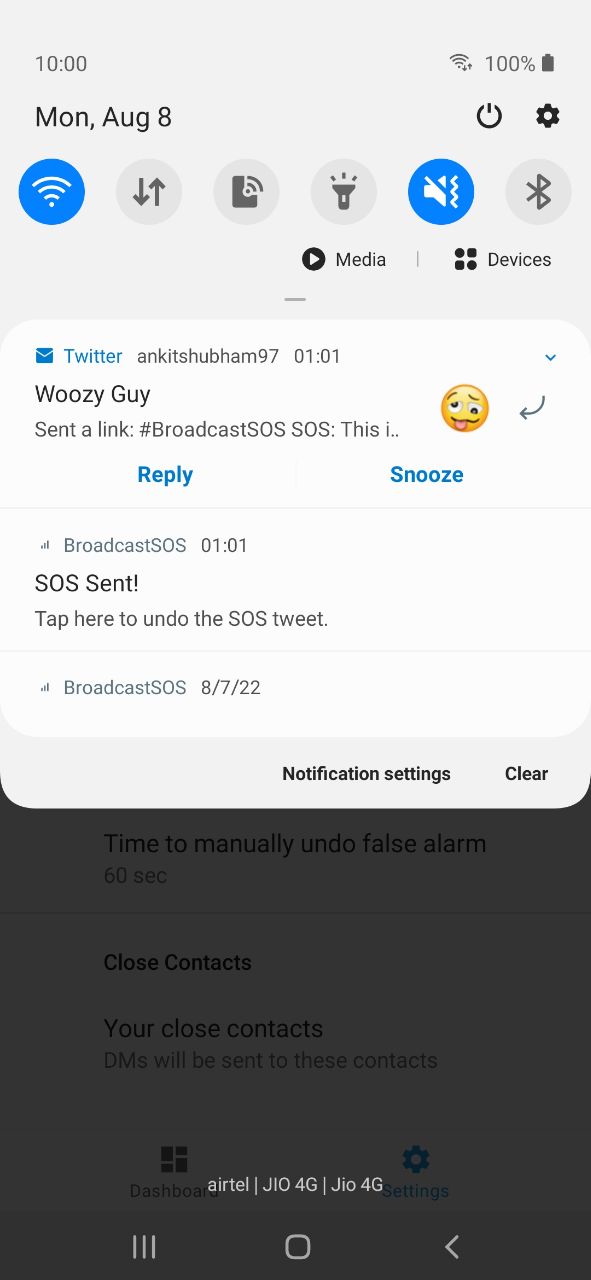Image resolution: width=591 pixels, height=1280 pixels.
Task: Clear all notifications
Action: [526, 773]
